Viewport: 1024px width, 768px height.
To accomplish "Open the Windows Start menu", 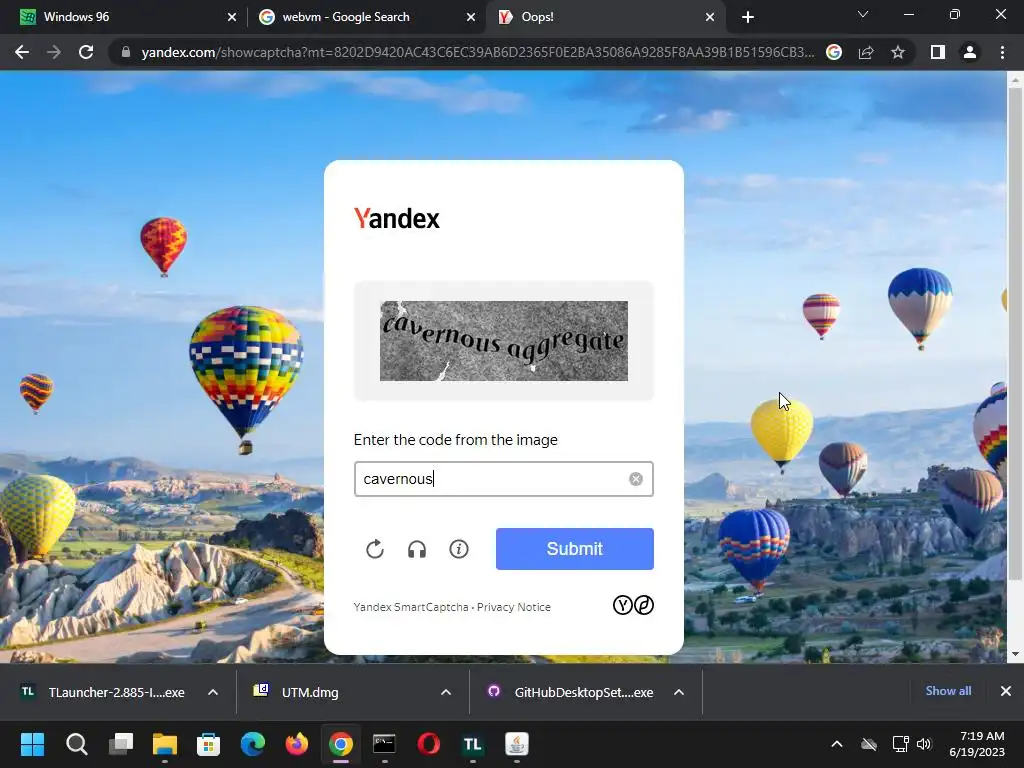I will click(32, 744).
